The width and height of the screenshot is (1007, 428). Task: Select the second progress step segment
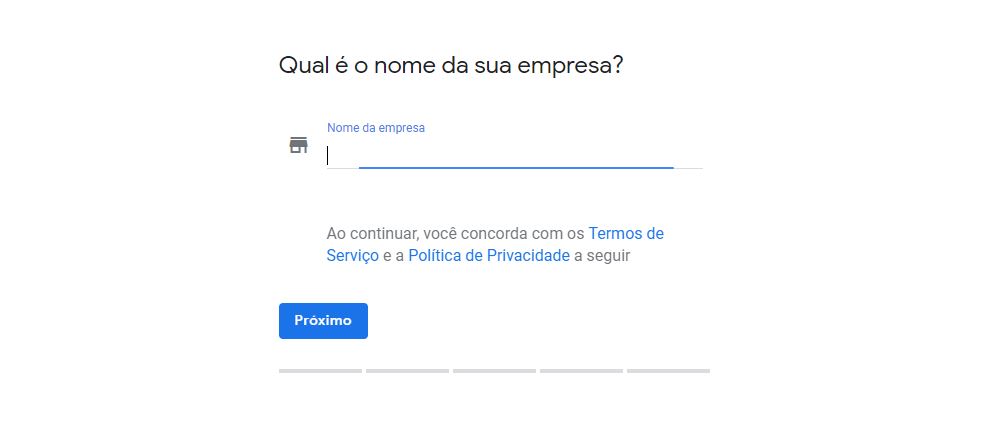tap(407, 371)
